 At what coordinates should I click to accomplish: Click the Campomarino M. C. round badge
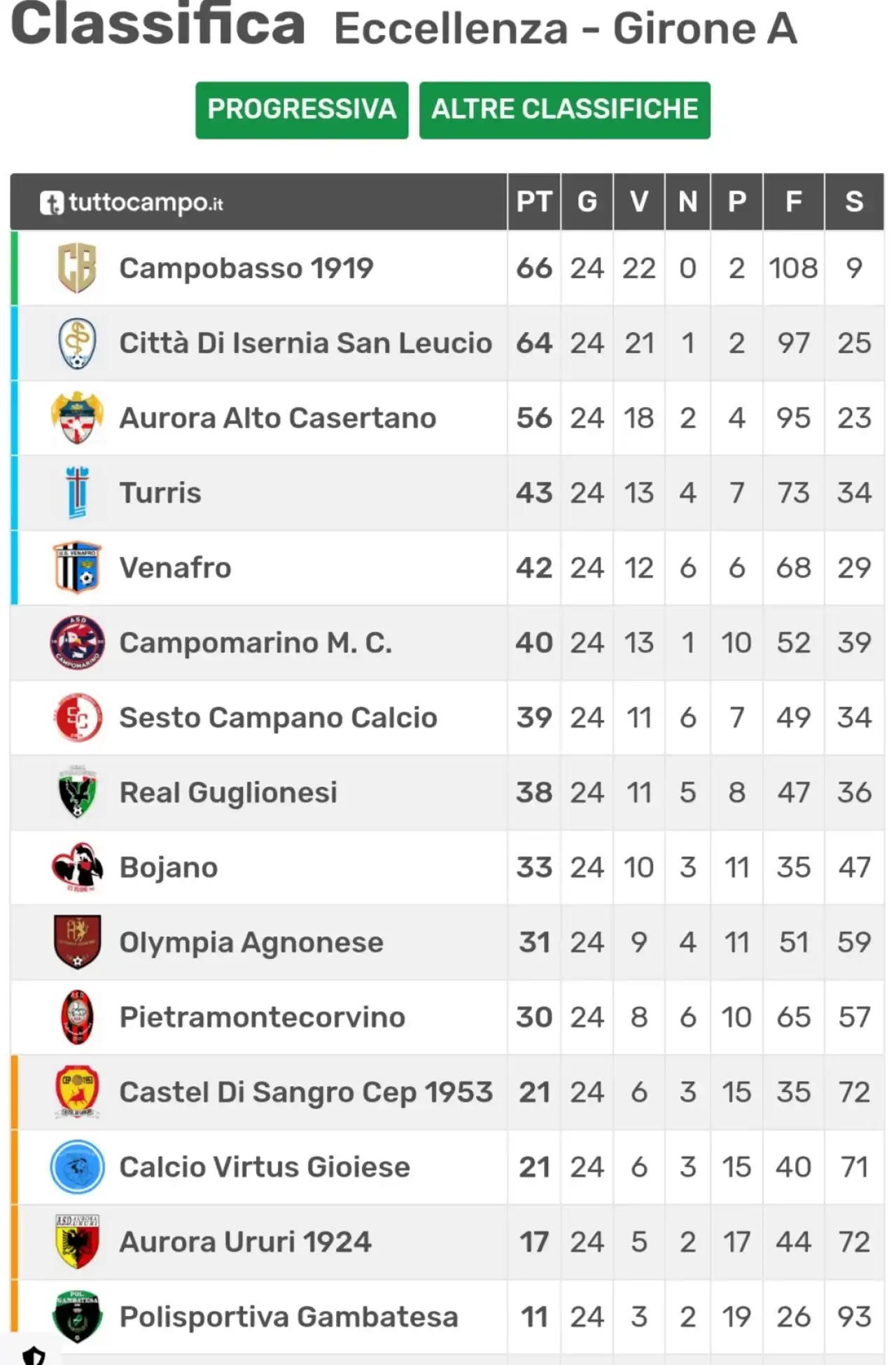tap(77, 642)
